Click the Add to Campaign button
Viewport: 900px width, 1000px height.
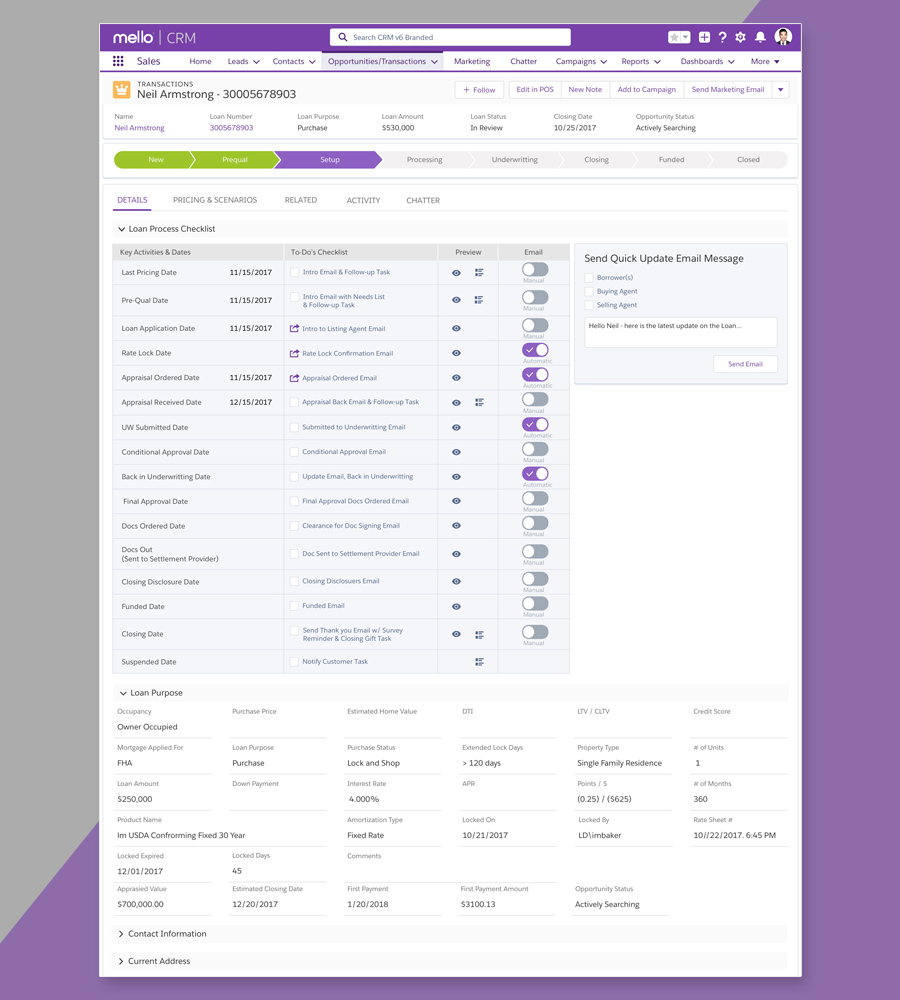pyautogui.click(x=646, y=90)
